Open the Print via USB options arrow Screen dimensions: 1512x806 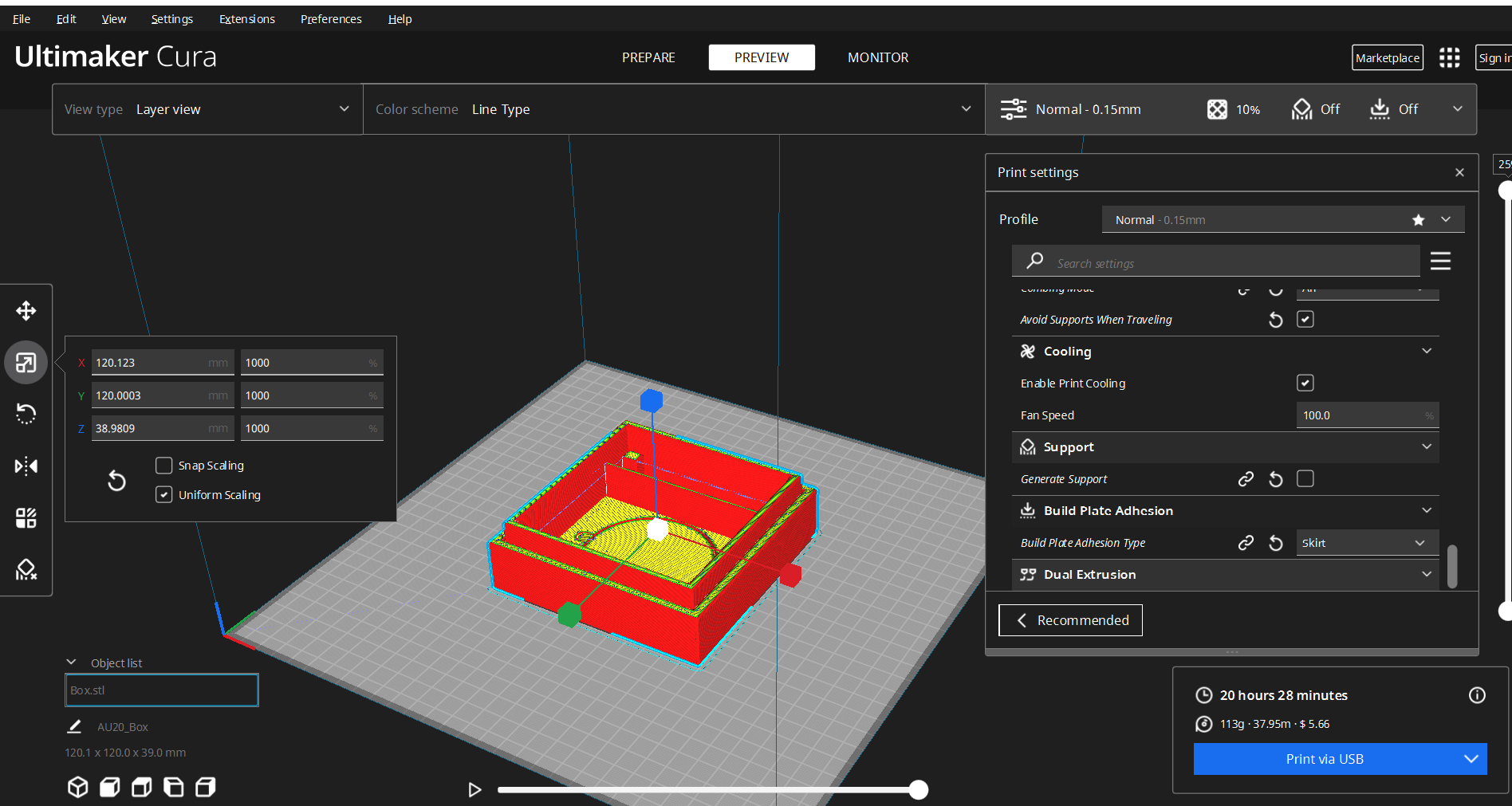pyautogui.click(x=1471, y=759)
